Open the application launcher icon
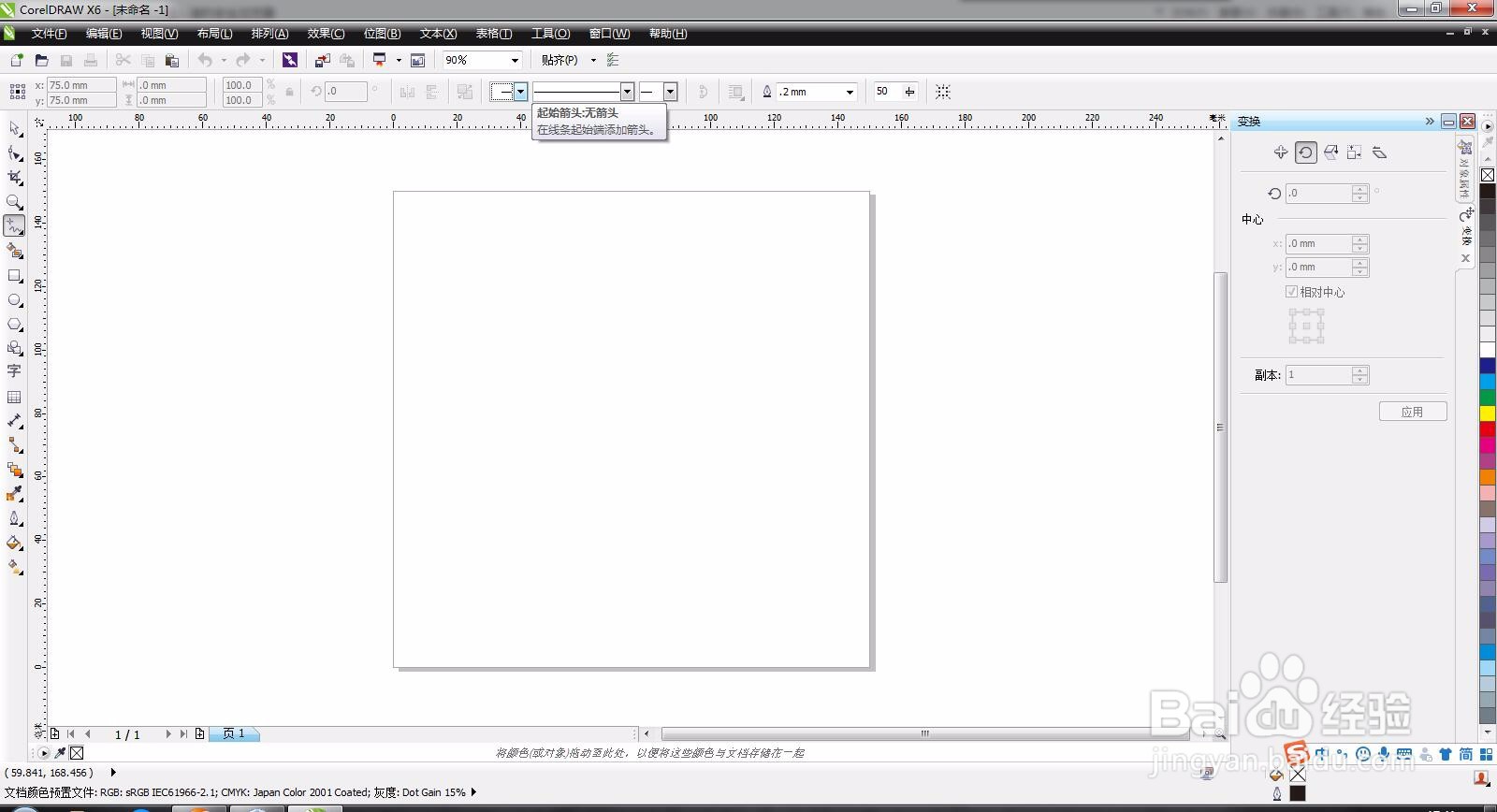Image resolution: width=1497 pixels, height=812 pixels. pos(379,60)
